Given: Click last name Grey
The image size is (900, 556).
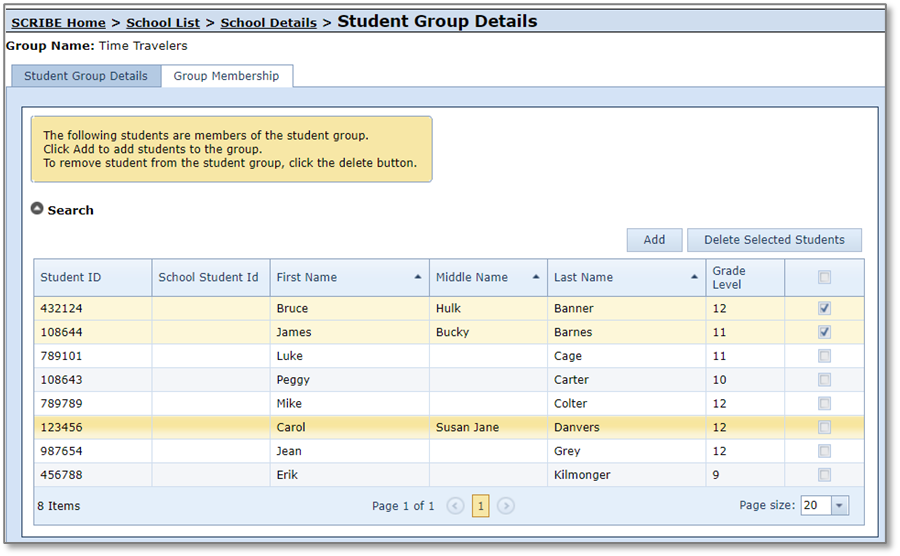Looking at the screenshot, I should tap(567, 451).
